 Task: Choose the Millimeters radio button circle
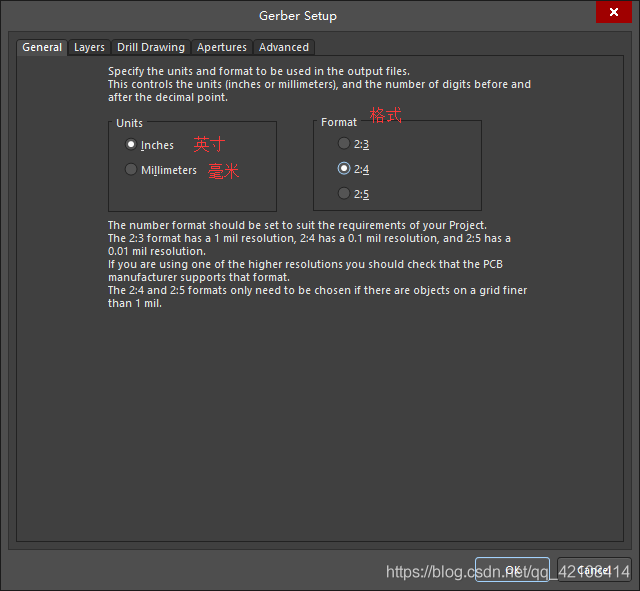(131, 169)
